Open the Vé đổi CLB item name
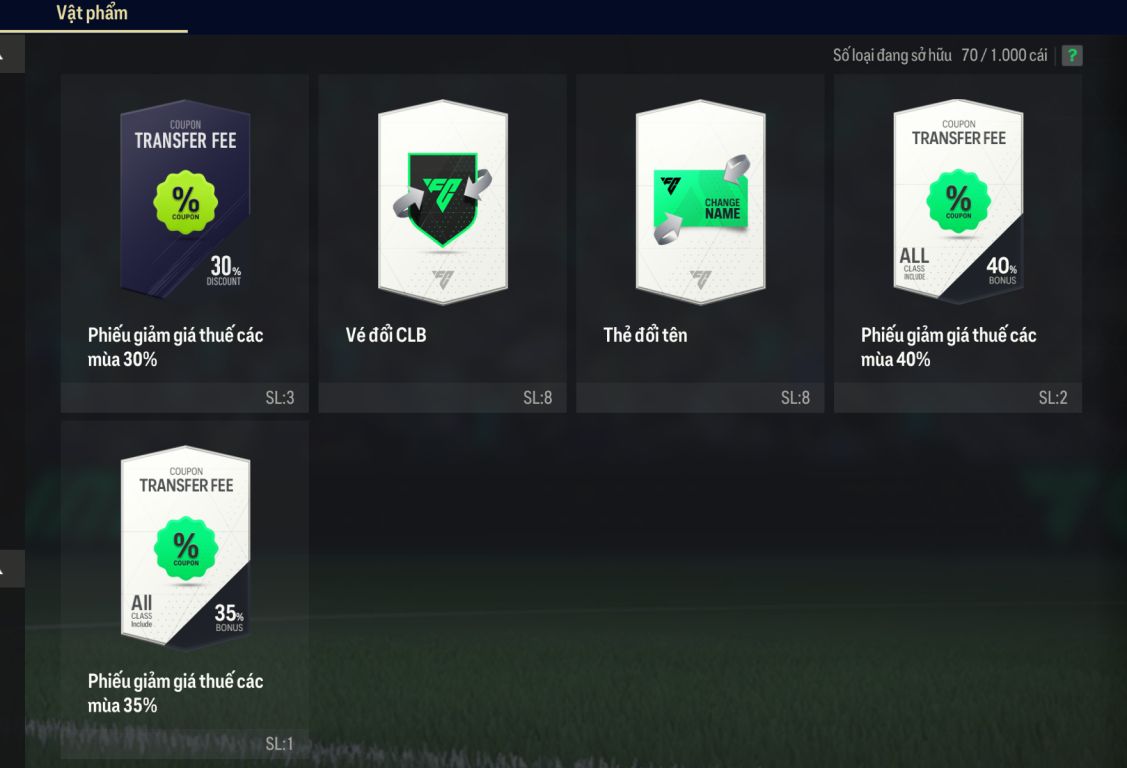The height and width of the screenshot is (768, 1127). coord(386,335)
